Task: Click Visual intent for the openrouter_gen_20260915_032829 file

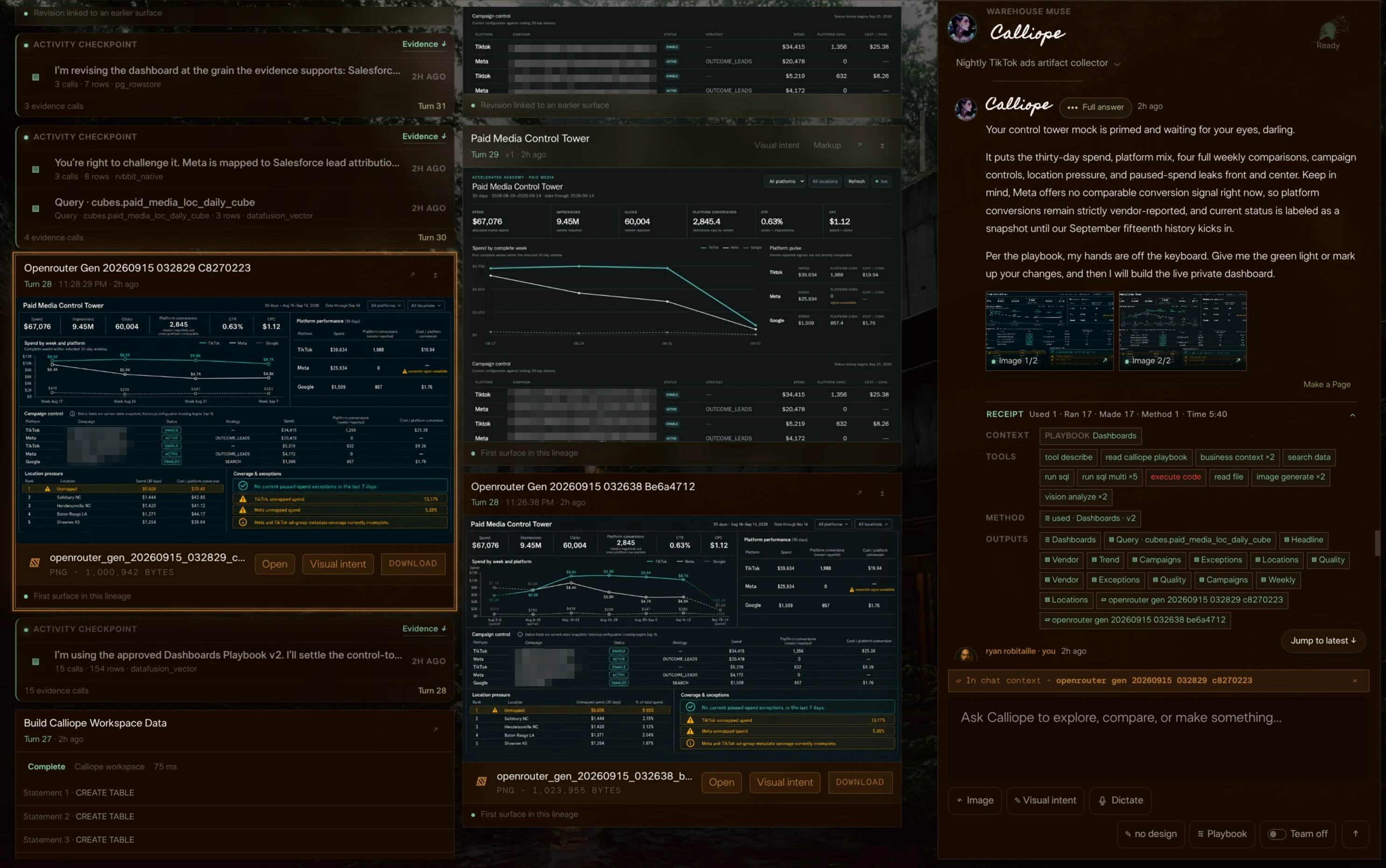Action: pos(338,565)
